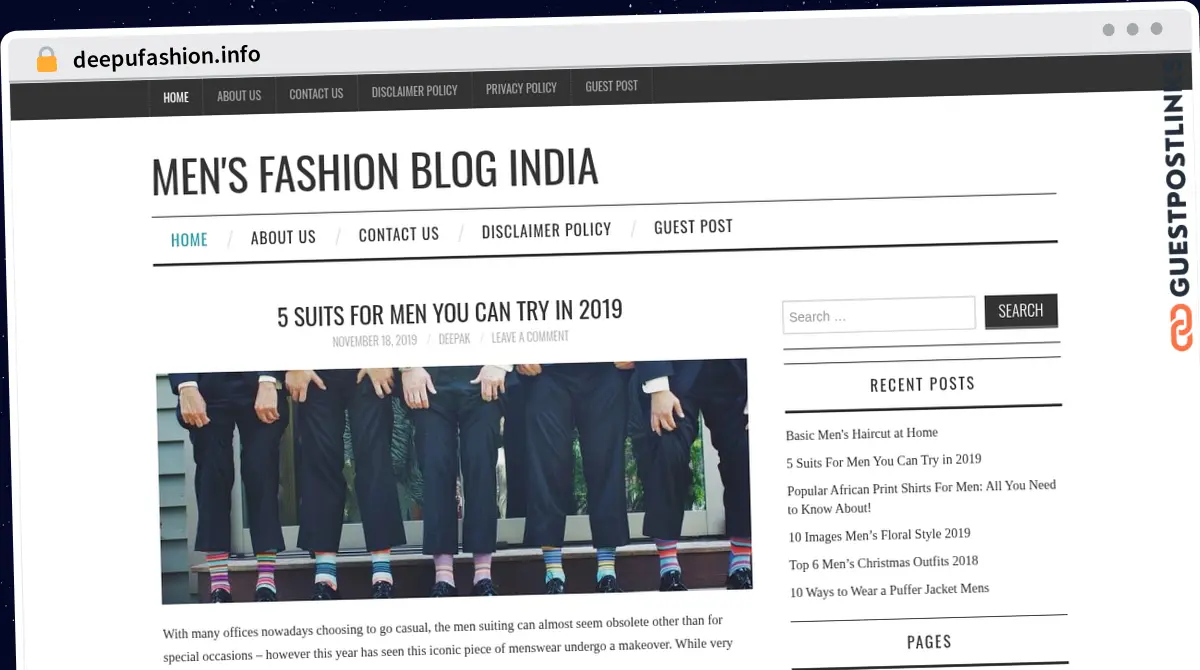Focus the Search input field

tap(878, 315)
